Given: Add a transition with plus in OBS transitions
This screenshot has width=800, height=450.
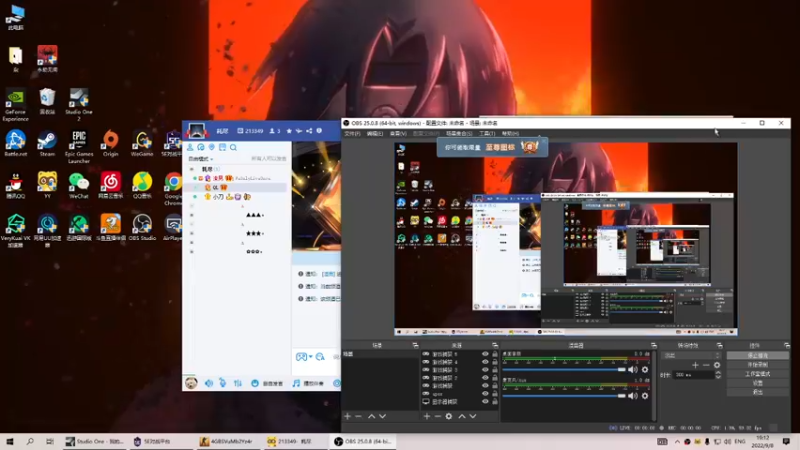Looking at the screenshot, I should tap(695, 365).
